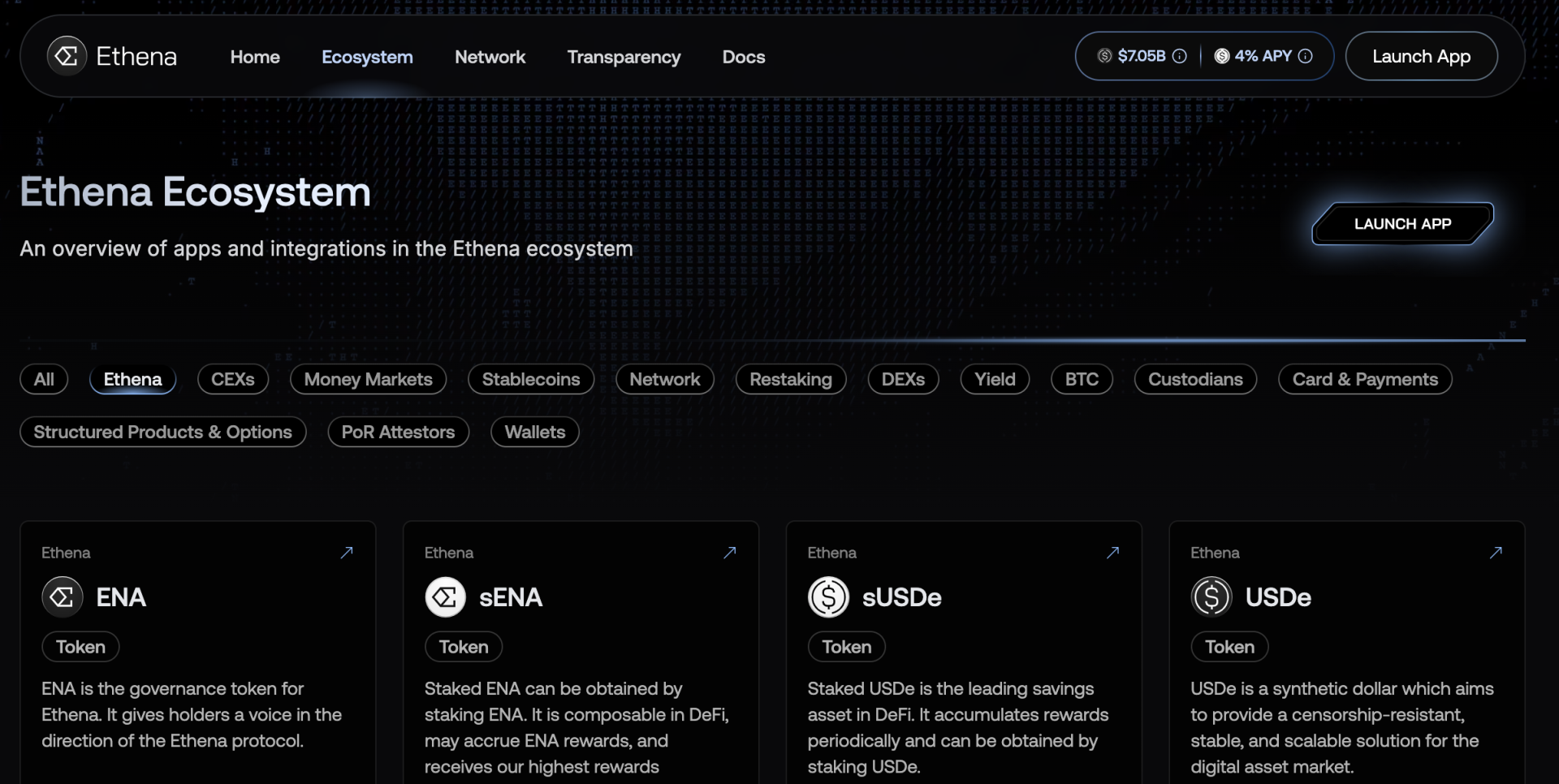Open sENA card external link arrow
Image resolution: width=1559 pixels, height=784 pixels.
(x=730, y=553)
